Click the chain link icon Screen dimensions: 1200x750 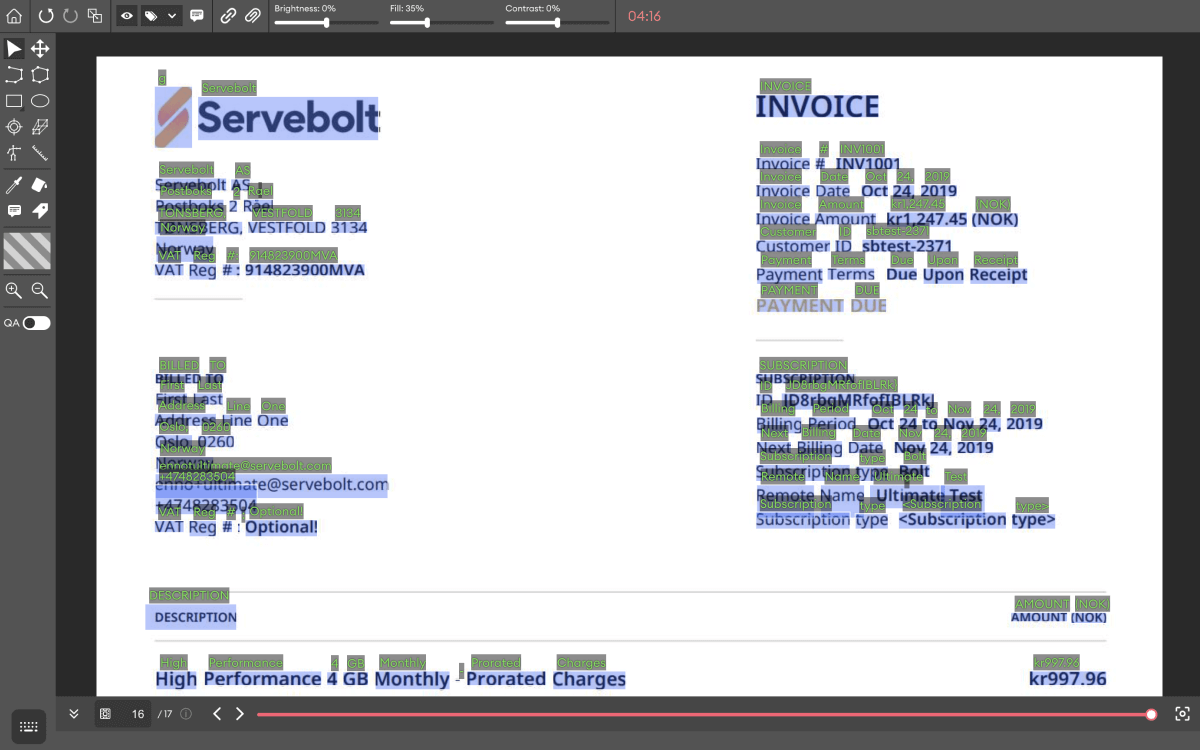[229, 16]
